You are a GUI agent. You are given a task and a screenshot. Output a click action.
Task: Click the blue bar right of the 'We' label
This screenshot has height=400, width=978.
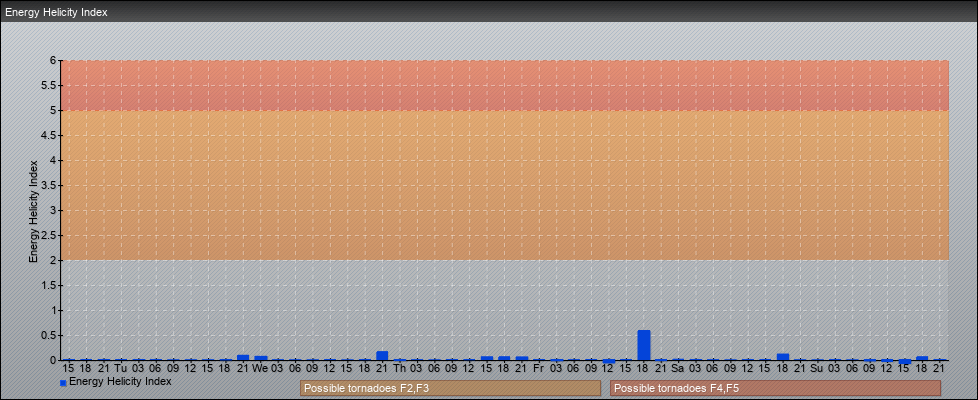click(261, 358)
